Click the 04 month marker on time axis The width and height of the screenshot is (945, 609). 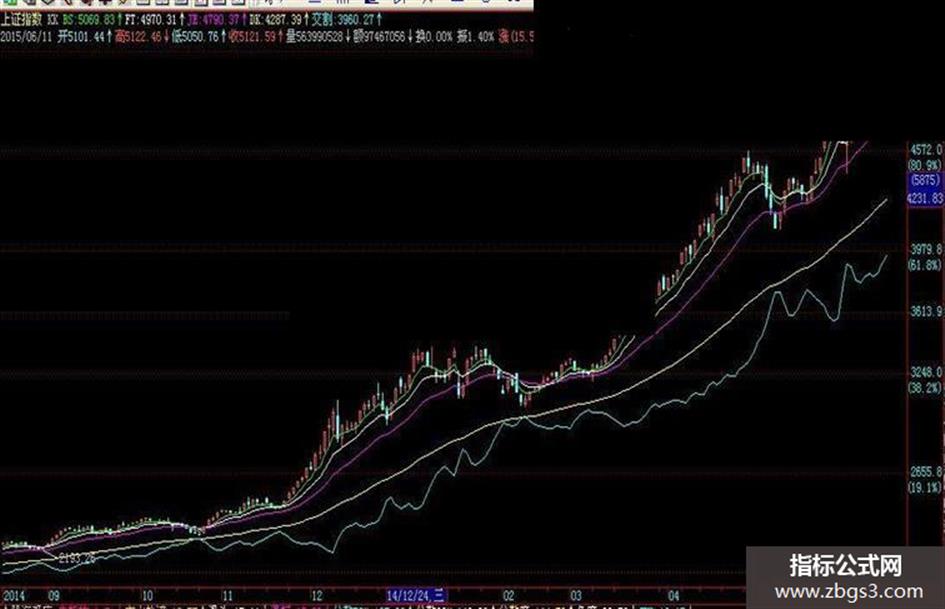673,596
